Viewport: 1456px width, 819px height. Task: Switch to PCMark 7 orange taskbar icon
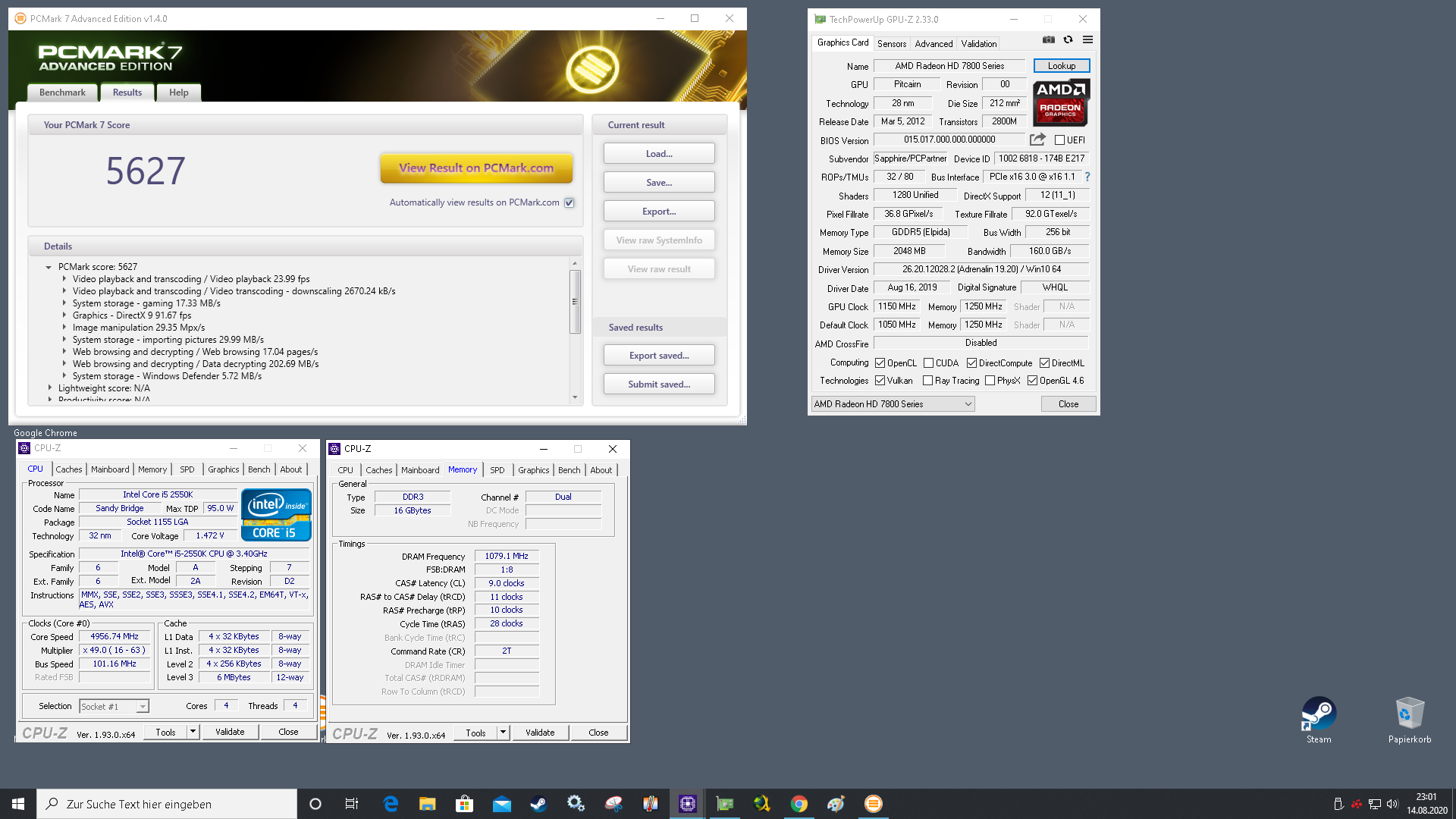click(x=874, y=804)
